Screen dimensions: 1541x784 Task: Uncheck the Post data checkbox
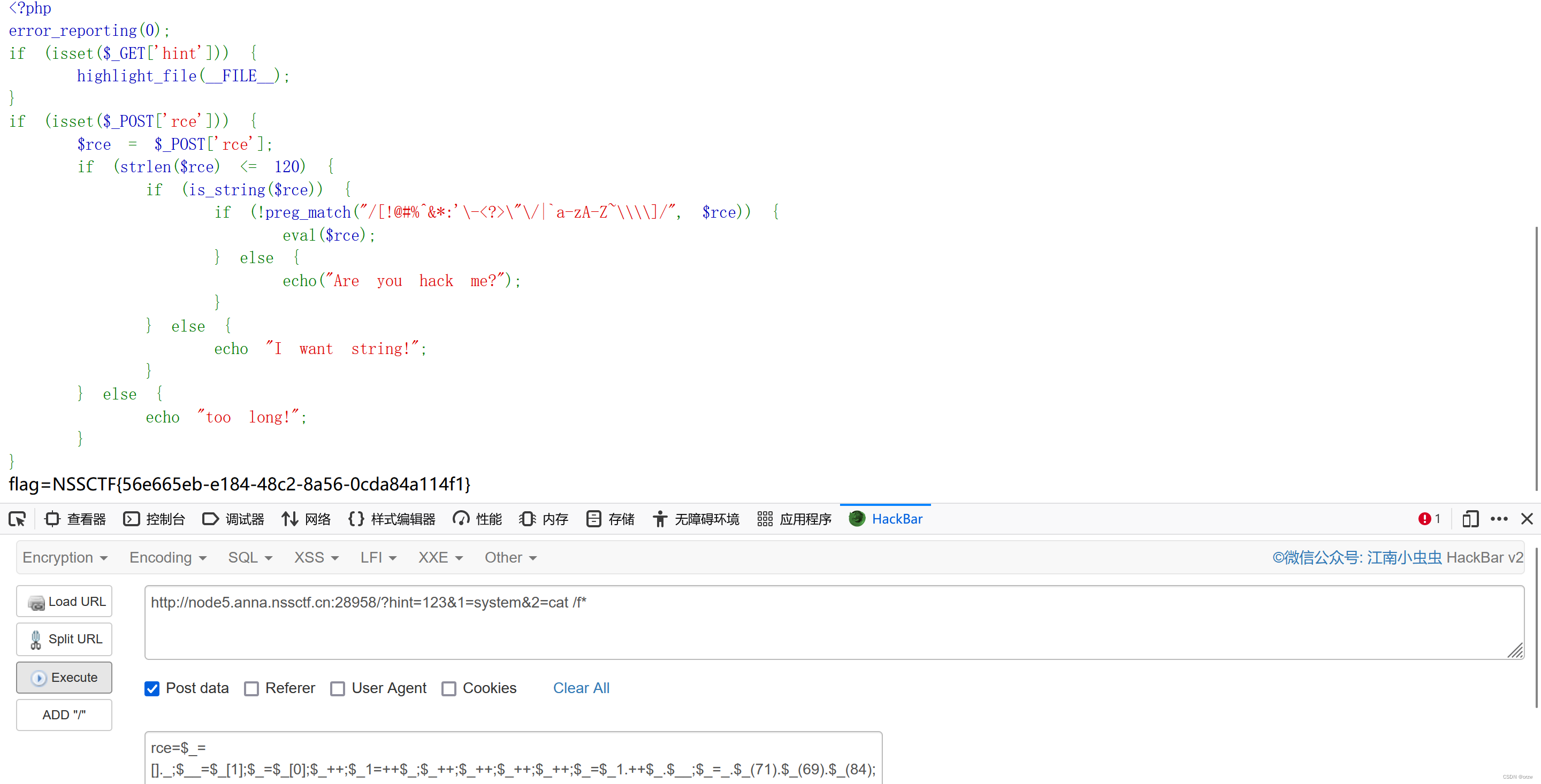[x=152, y=689]
